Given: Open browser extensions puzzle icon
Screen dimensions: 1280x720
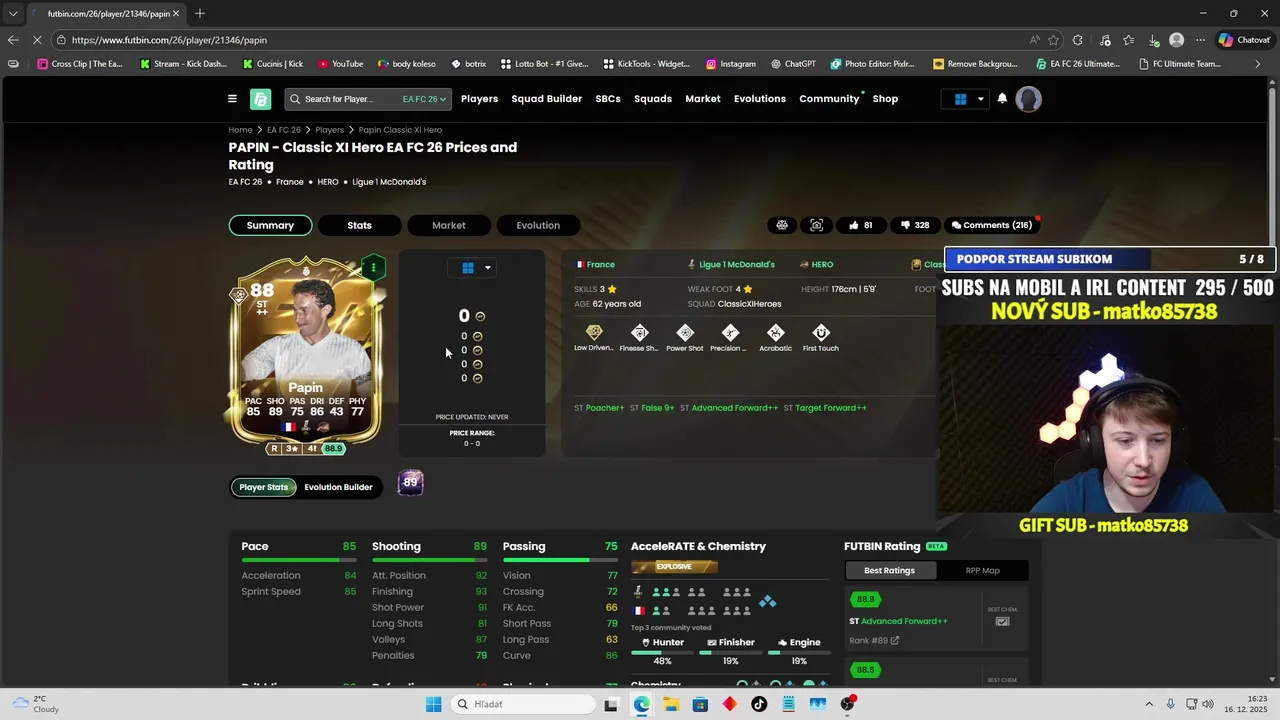Looking at the screenshot, I should click(x=1077, y=40).
